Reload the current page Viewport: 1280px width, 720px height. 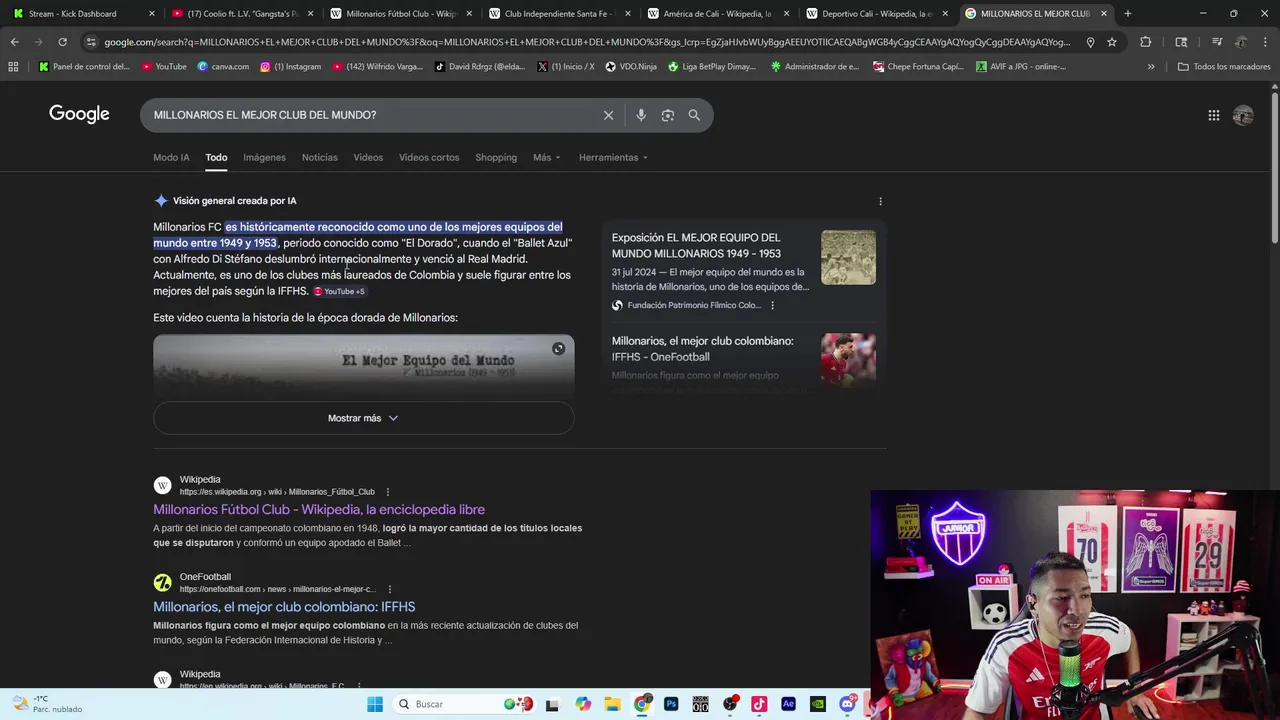[62, 42]
